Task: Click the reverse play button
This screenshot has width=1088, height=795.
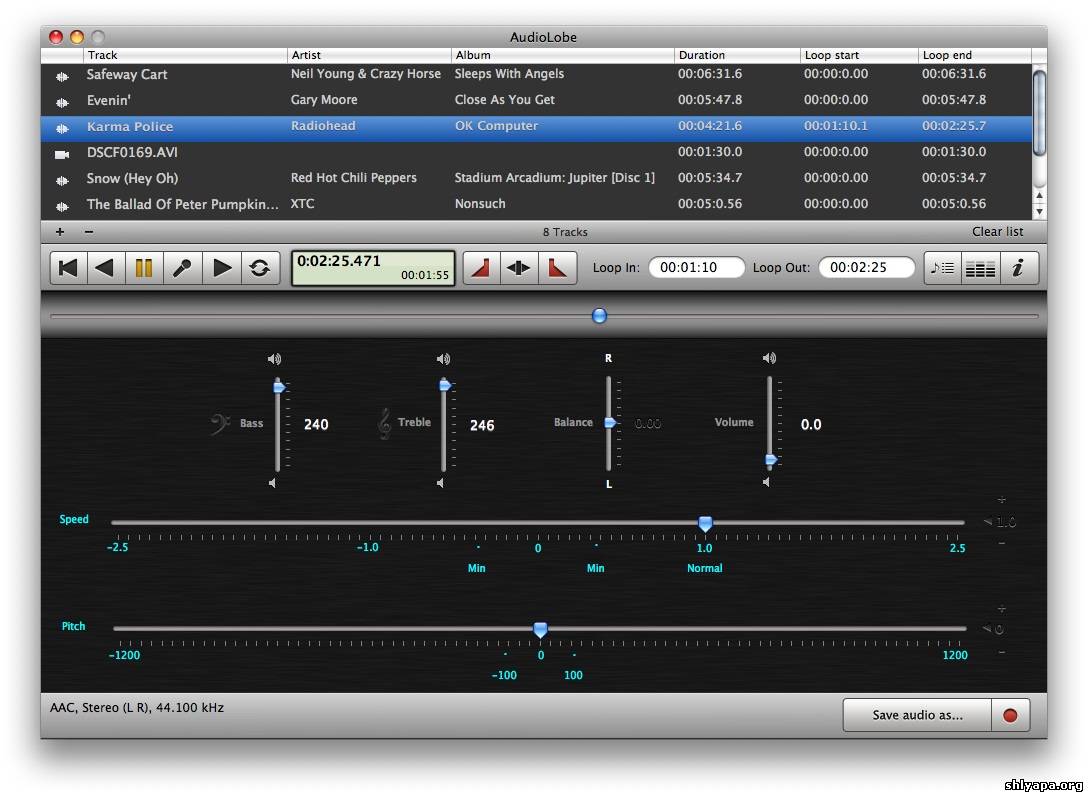Action: pos(105,268)
